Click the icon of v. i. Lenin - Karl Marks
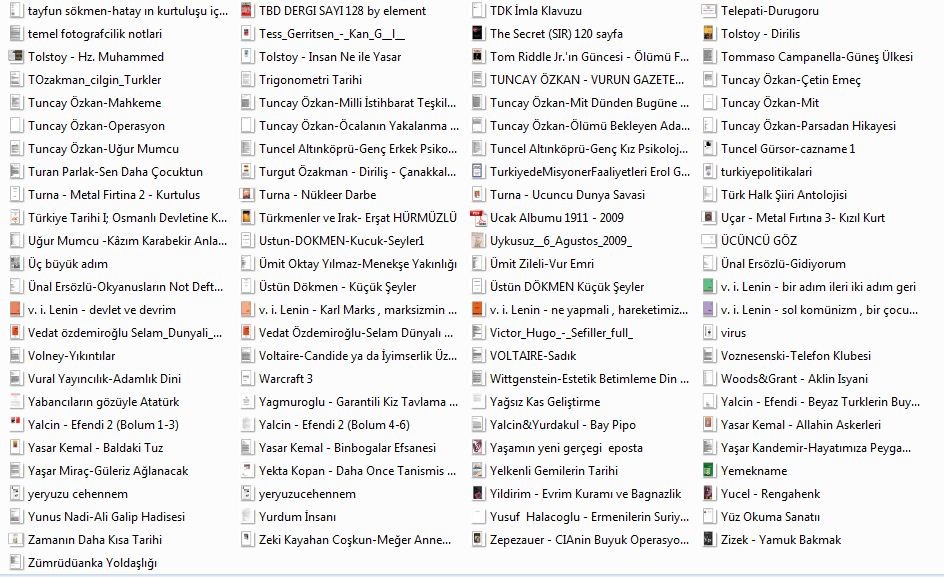Screen dimensions: 944x577 click(247, 310)
